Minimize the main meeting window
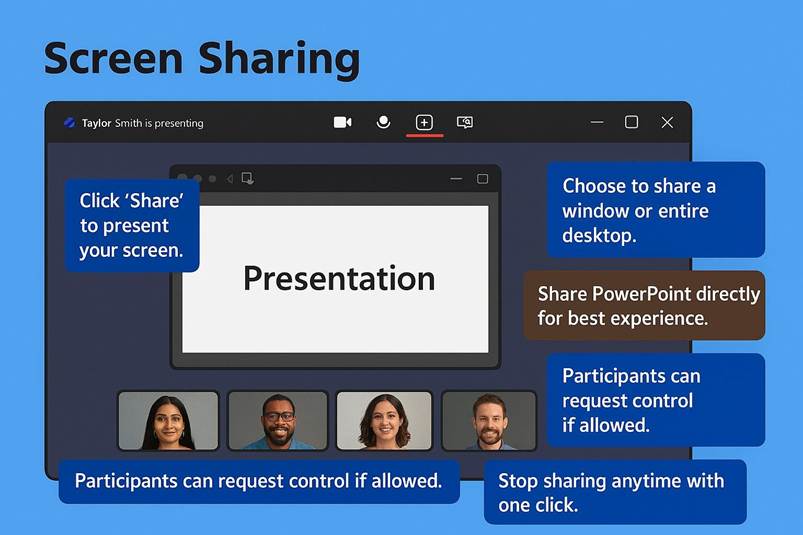 click(x=597, y=122)
